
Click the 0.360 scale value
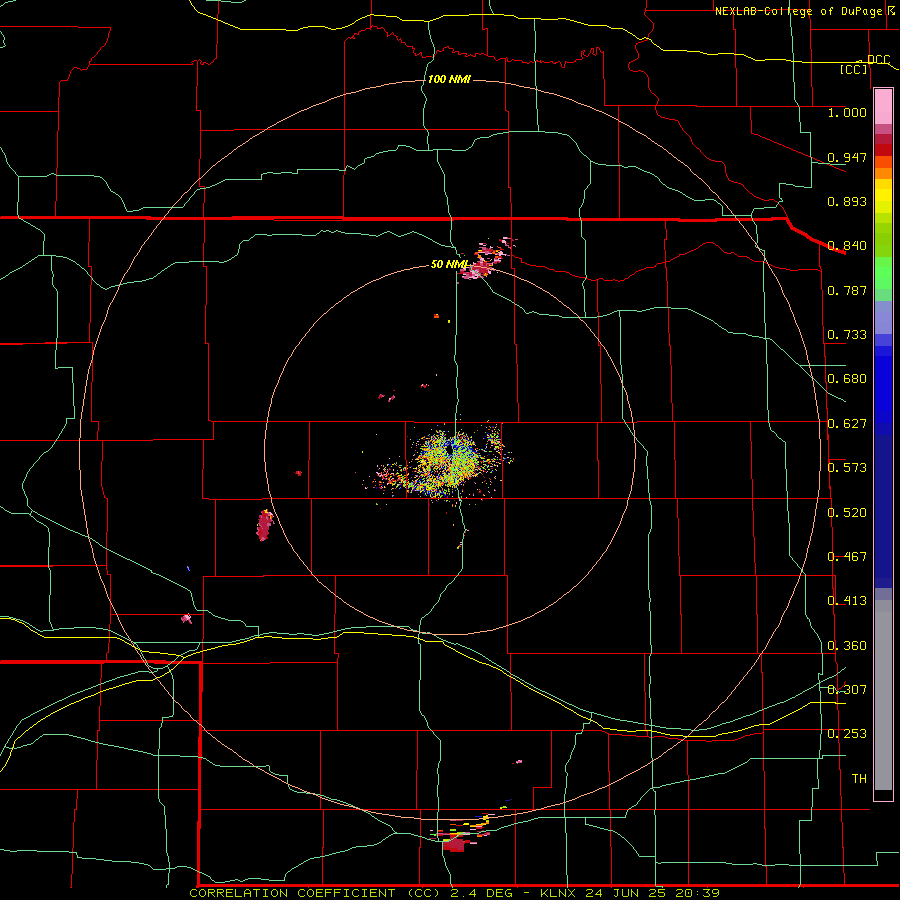(847, 646)
